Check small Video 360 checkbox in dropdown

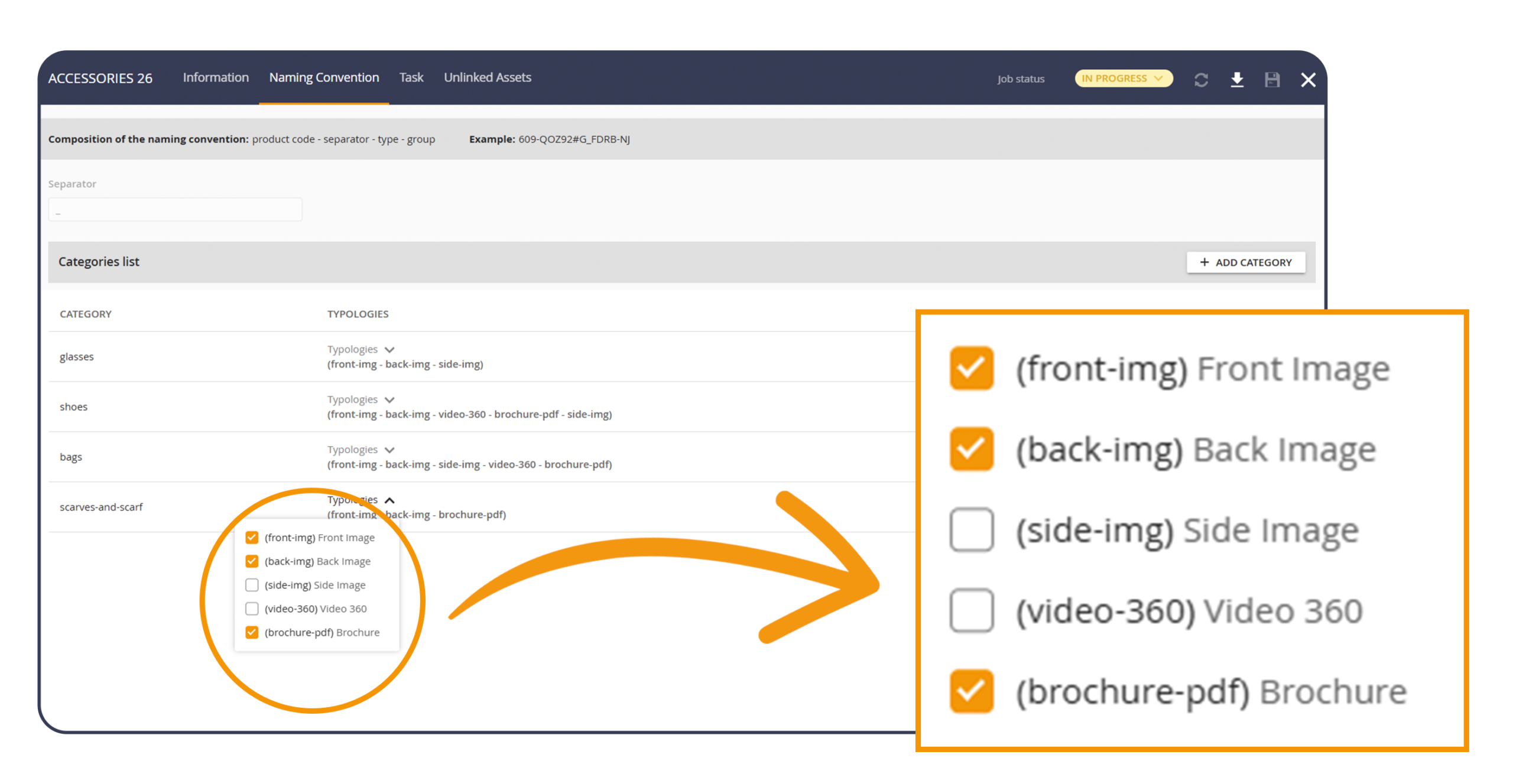click(252, 609)
